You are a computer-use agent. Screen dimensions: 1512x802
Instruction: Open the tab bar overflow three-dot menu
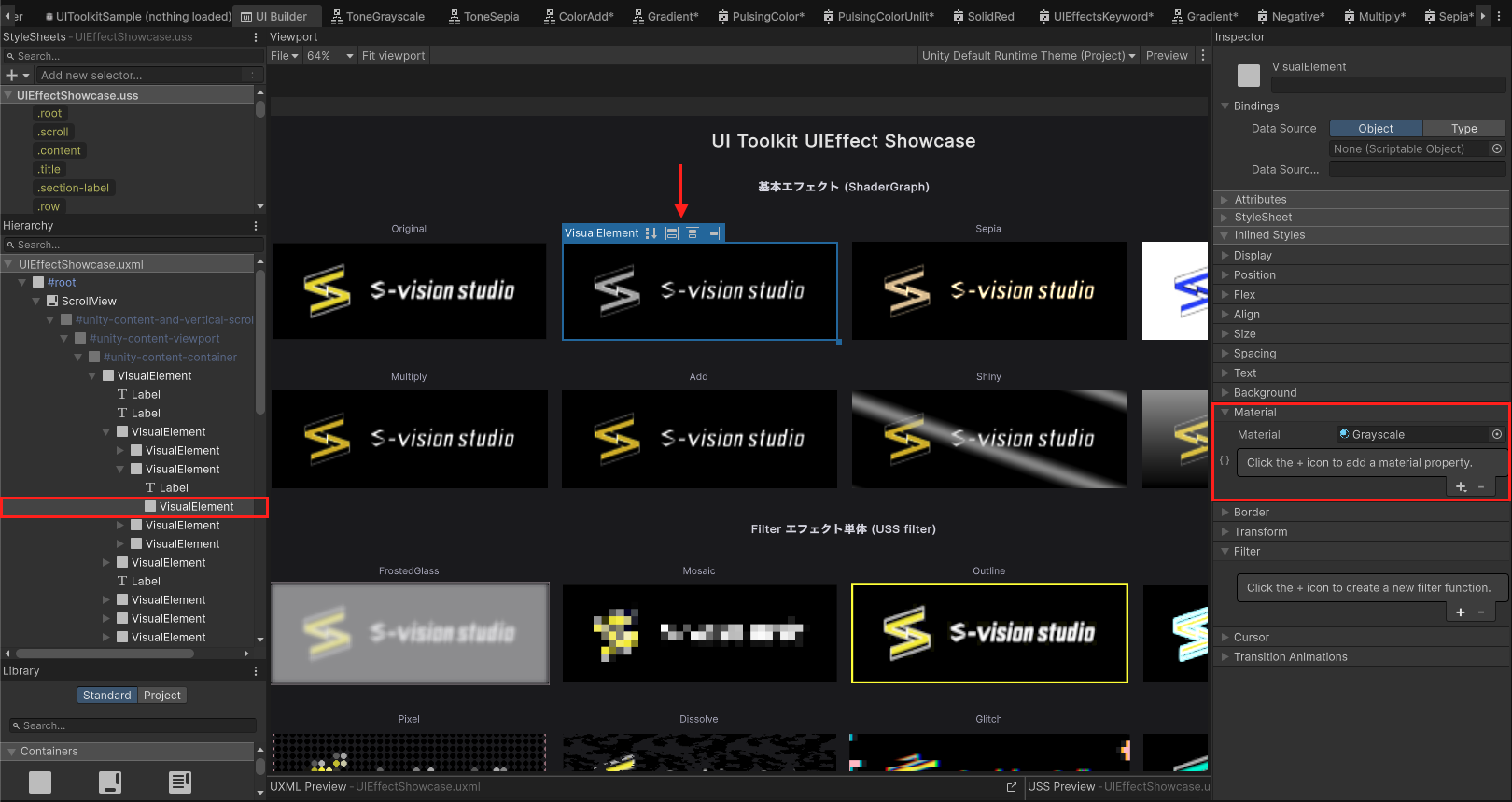1499,16
